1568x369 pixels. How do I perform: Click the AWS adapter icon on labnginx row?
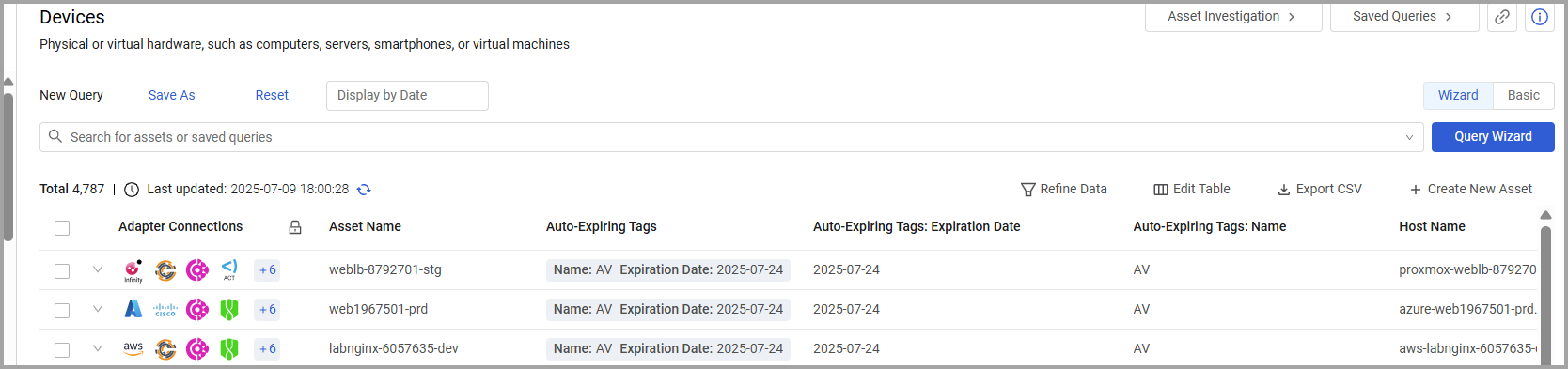pyautogui.click(x=133, y=348)
